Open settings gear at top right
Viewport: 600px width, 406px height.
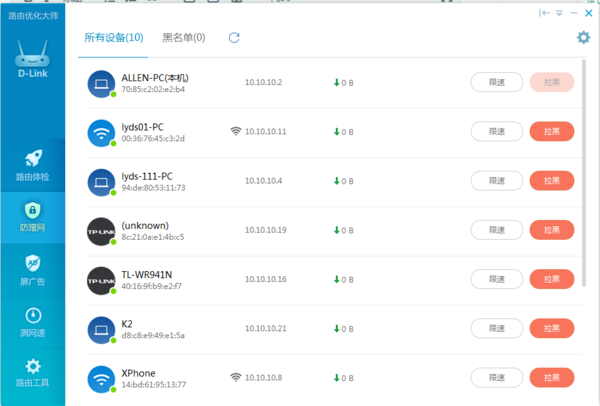584,37
